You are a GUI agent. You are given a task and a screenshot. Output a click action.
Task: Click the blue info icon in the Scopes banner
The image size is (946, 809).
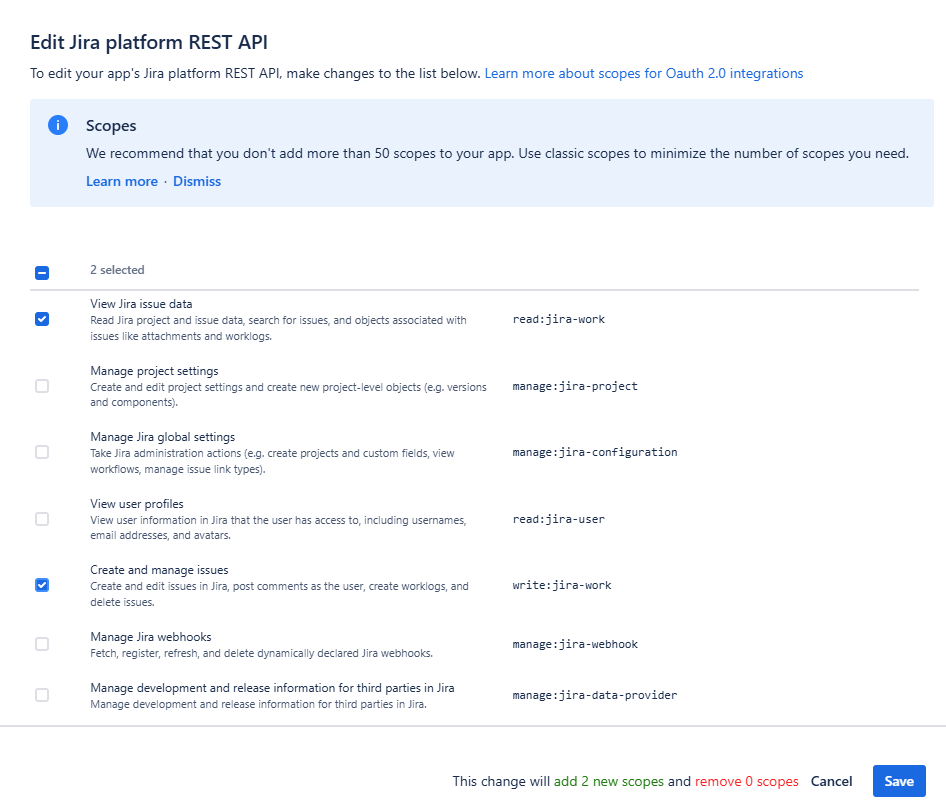coord(57,125)
